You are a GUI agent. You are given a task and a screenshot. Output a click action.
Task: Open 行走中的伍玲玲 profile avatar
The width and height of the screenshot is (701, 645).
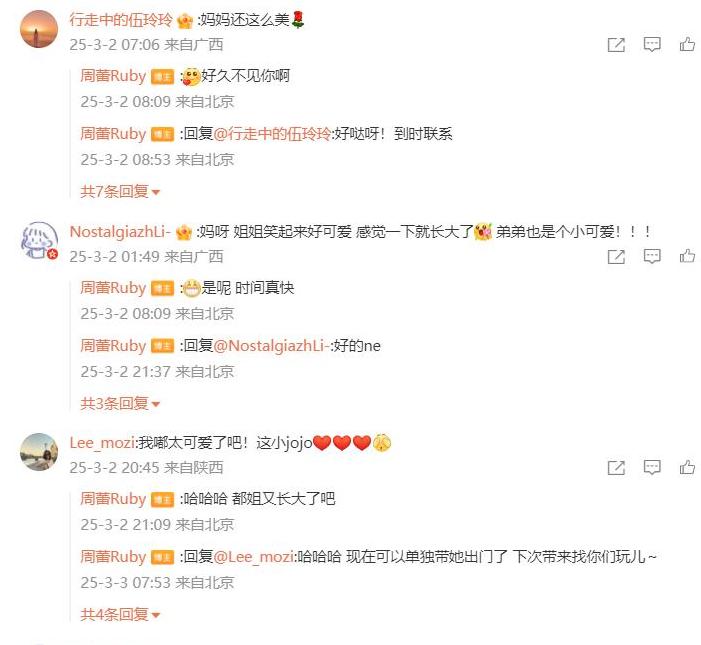pos(39,29)
